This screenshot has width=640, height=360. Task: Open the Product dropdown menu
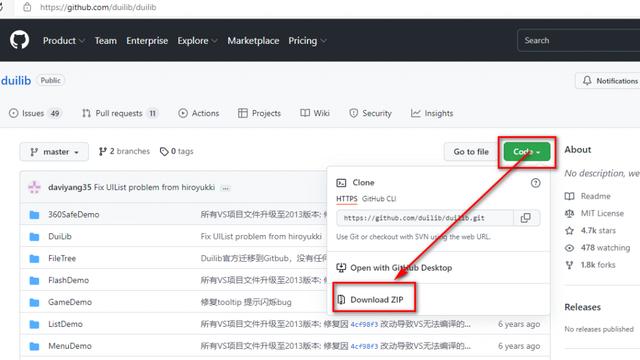pyautogui.click(x=64, y=40)
